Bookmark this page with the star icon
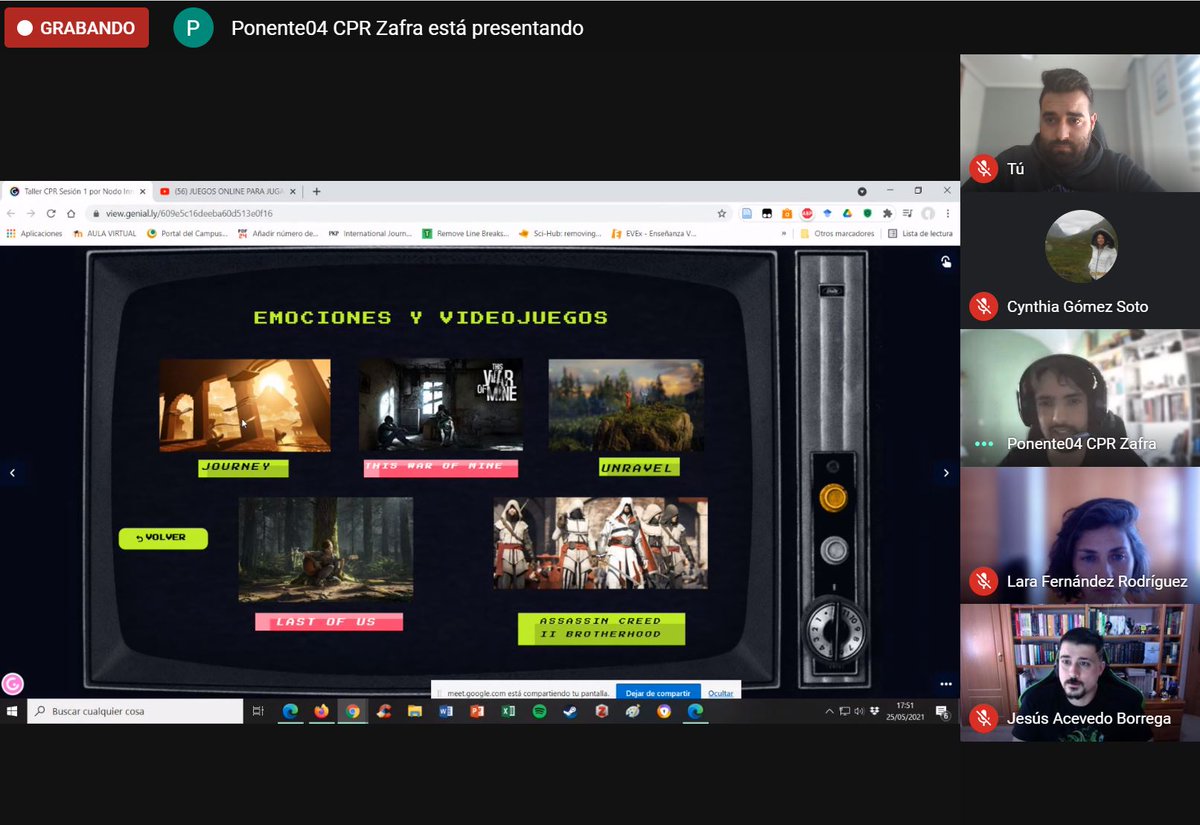This screenshot has height=825, width=1200. pyautogui.click(x=721, y=213)
